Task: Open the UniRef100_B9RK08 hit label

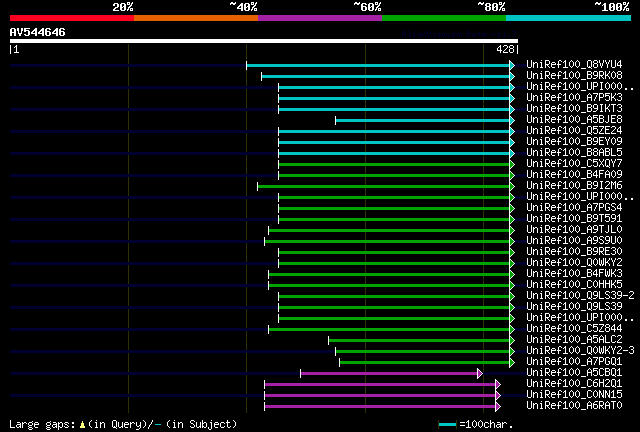Action: tap(574, 75)
